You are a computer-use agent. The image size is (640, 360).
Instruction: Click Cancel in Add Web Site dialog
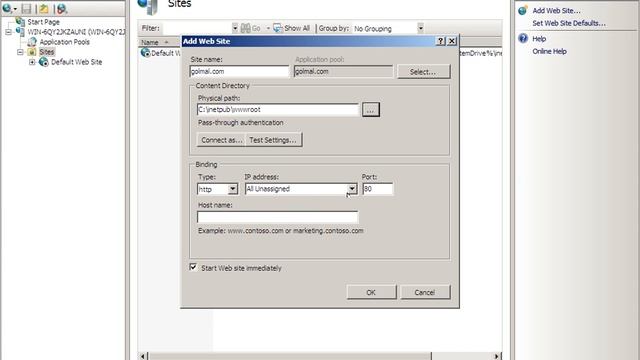pos(425,292)
